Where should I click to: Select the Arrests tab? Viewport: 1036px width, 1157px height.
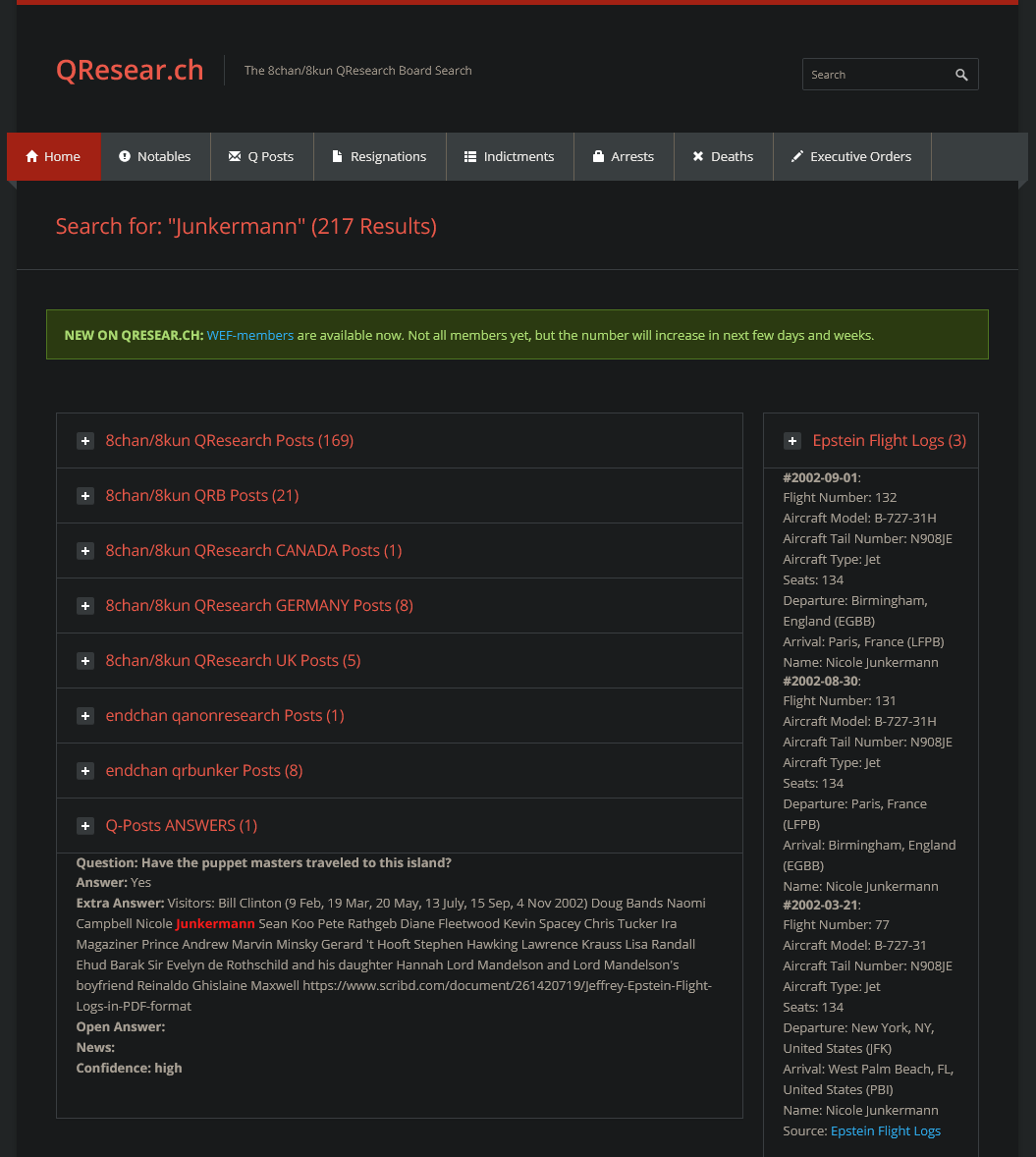625,156
